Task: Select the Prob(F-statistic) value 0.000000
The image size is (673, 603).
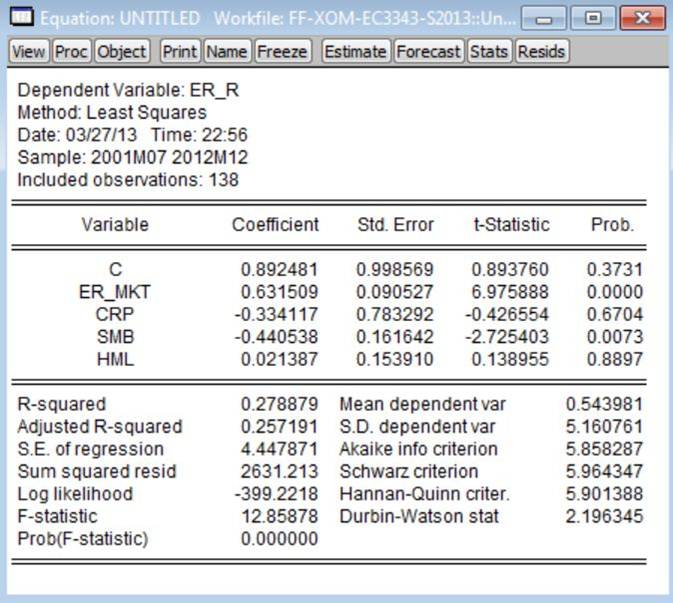Action: 279,538
